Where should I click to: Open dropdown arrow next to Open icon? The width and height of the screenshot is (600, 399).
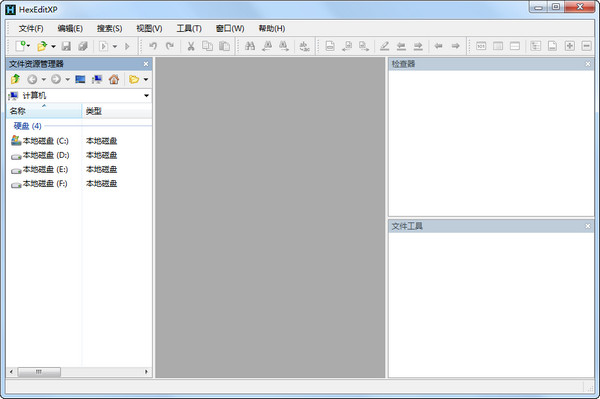click(53, 47)
